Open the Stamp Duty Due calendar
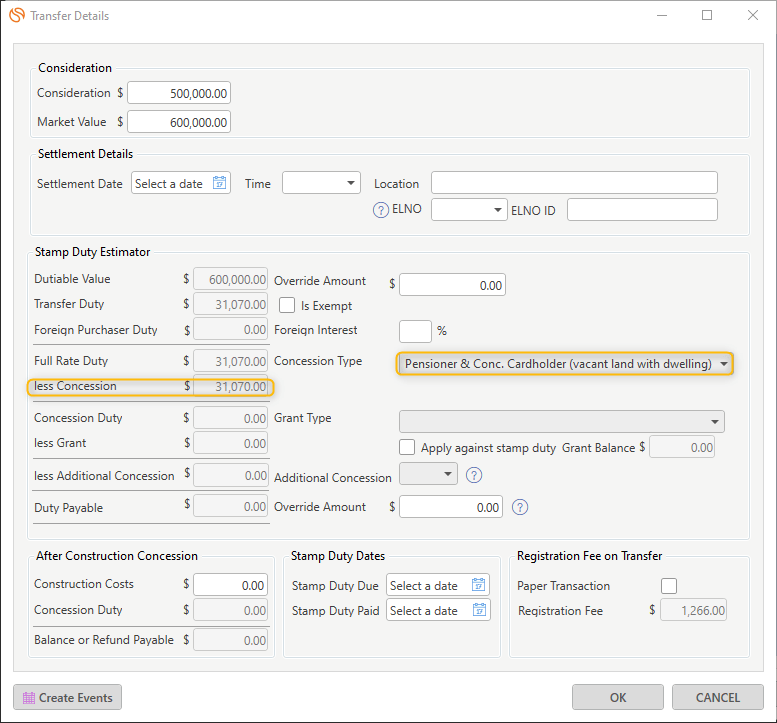This screenshot has width=777, height=723. [x=479, y=586]
